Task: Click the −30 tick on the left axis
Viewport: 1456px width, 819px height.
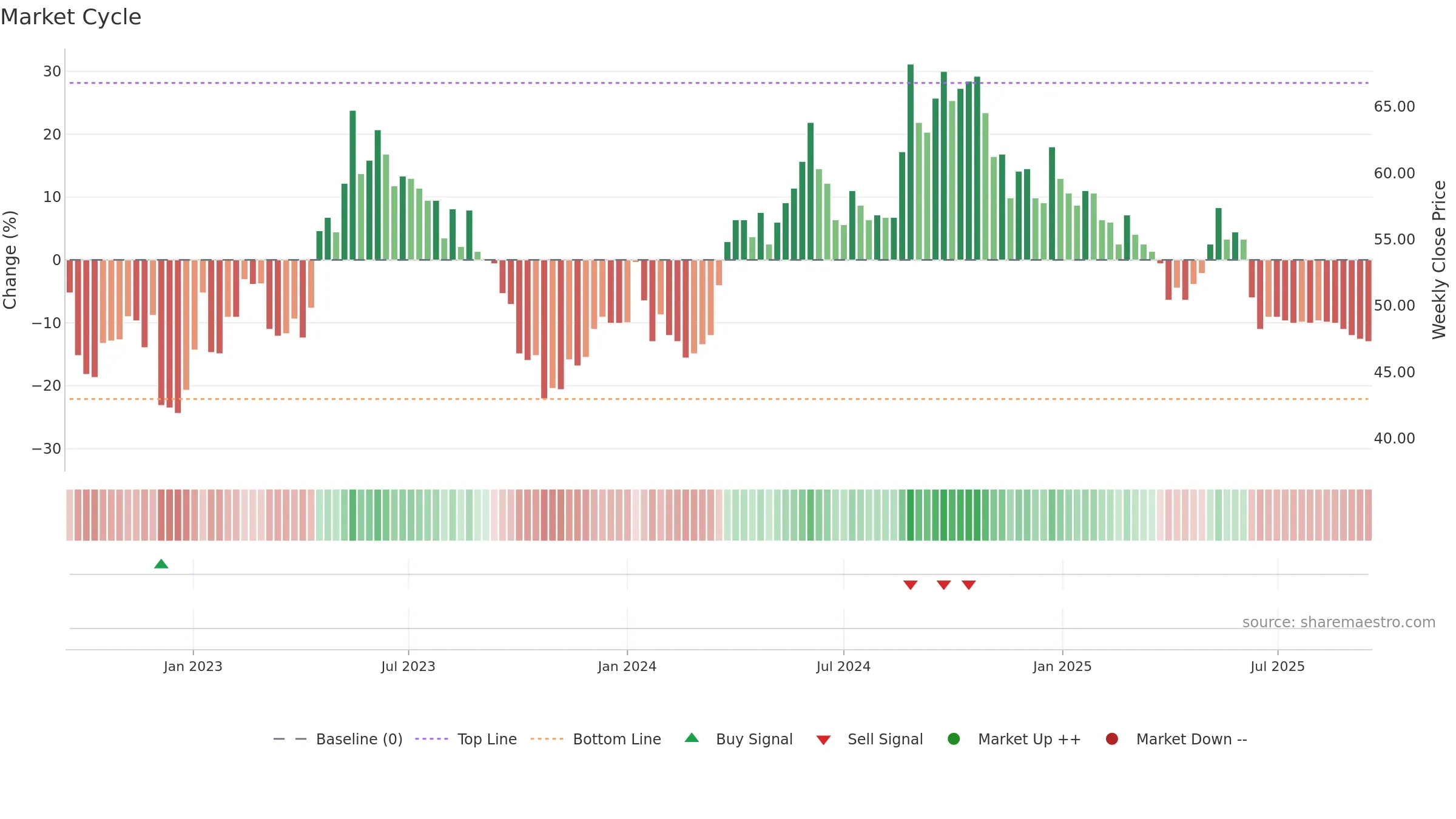Action: (x=47, y=449)
